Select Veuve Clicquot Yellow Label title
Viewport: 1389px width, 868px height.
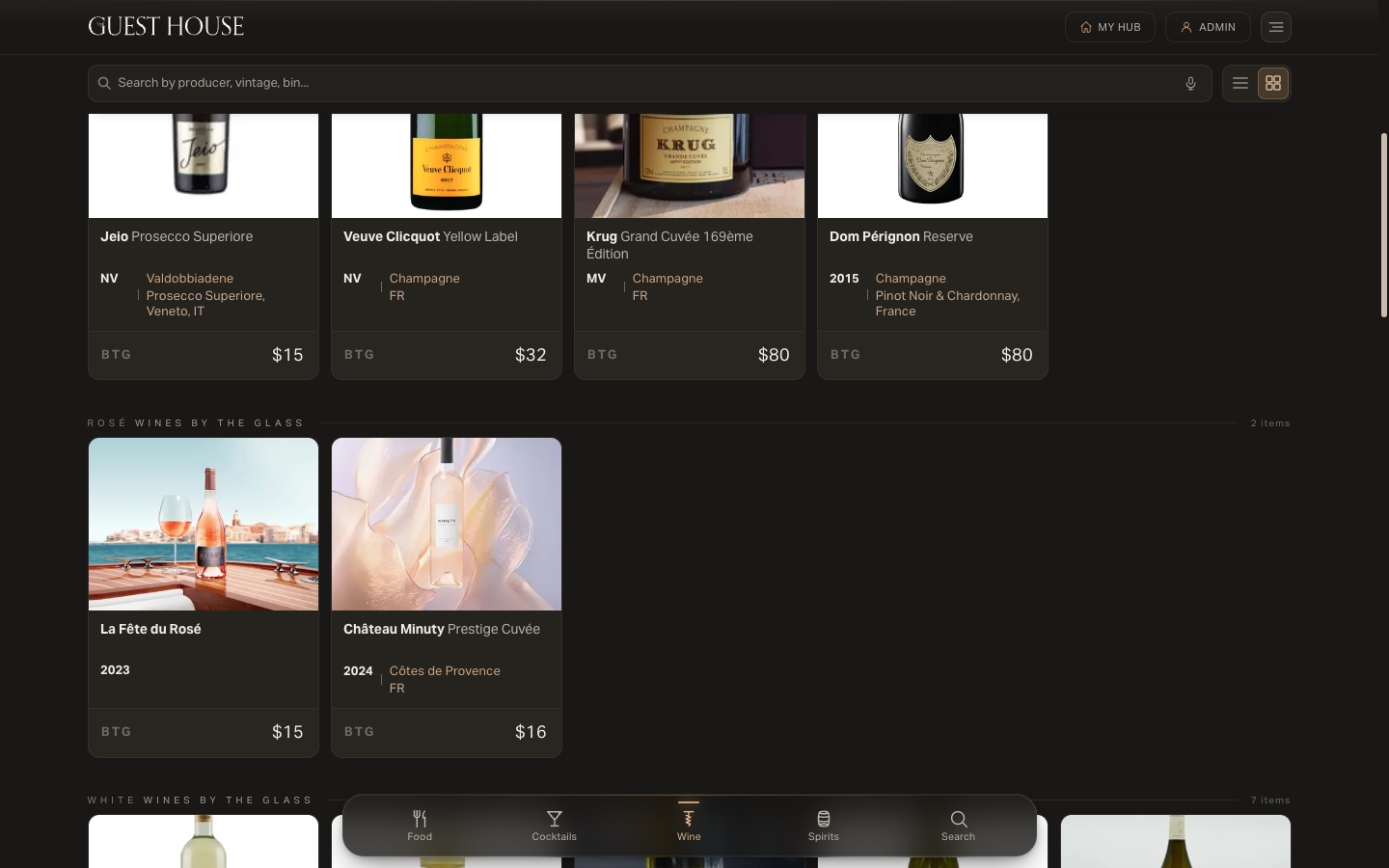pyautogui.click(x=430, y=236)
